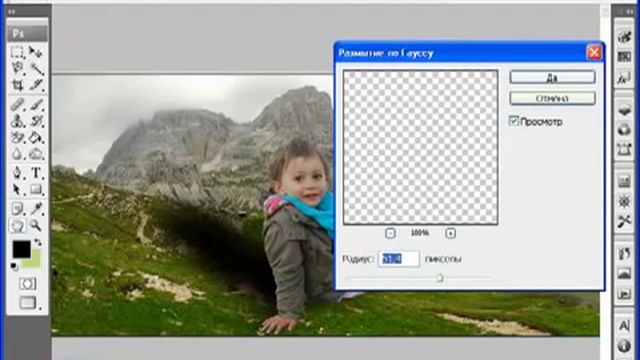
Task: Select the Paint Bucket tool
Action: click(x=36, y=138)
